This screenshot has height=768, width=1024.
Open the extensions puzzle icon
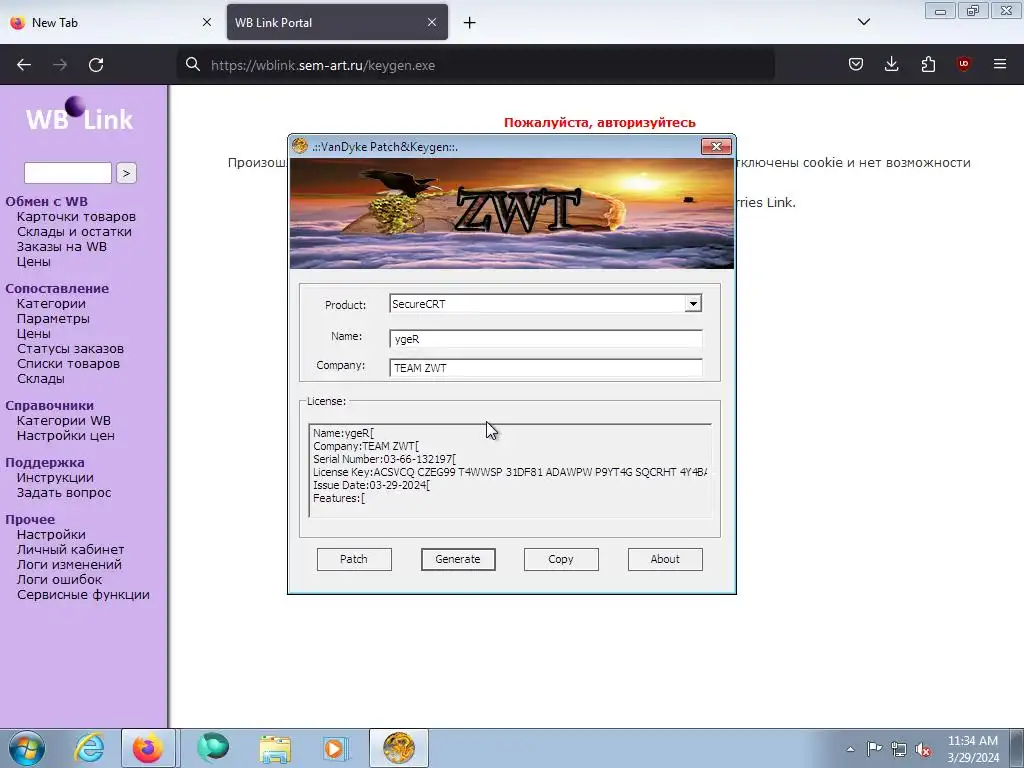[928, 64]
